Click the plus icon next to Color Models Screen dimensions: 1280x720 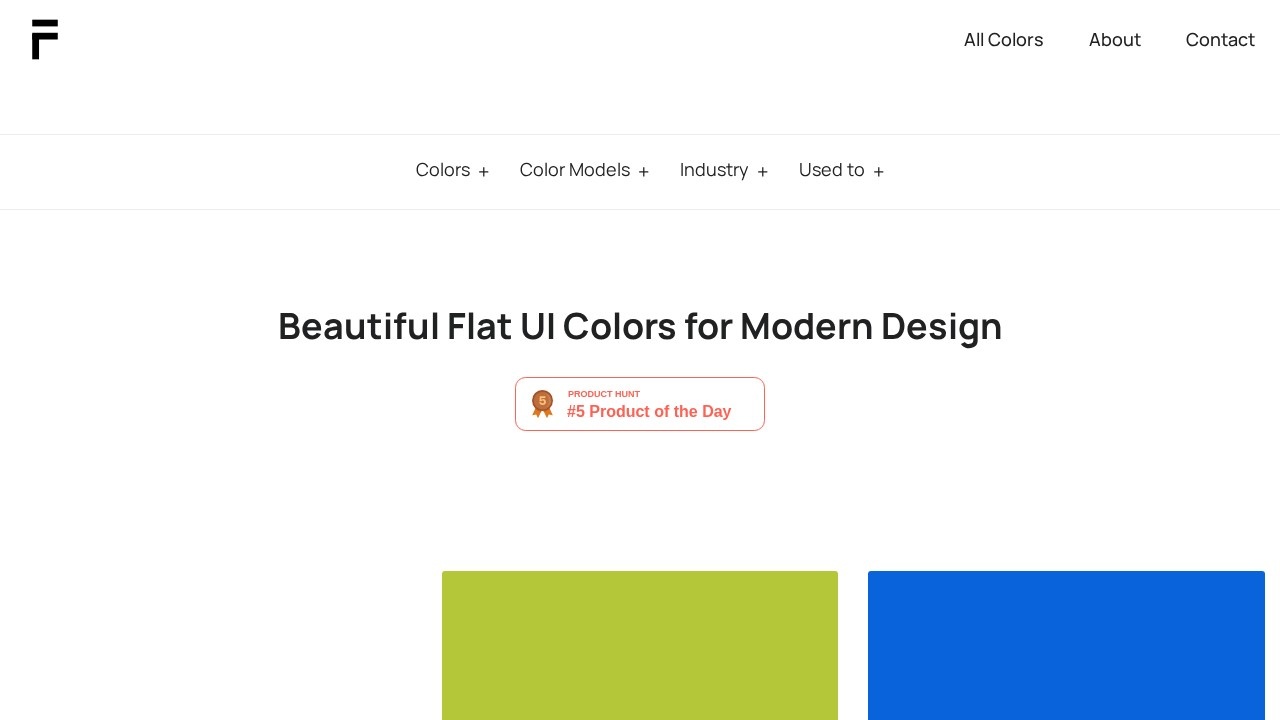pyautogui.click(x=644, y=171)
